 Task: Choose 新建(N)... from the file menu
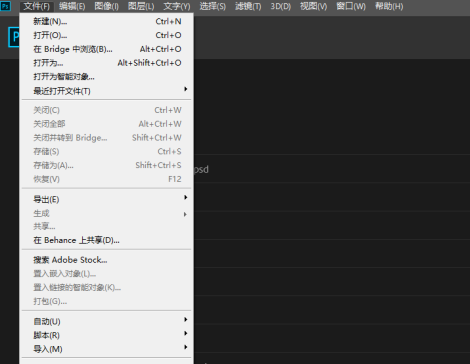click(x=107, y=22)
